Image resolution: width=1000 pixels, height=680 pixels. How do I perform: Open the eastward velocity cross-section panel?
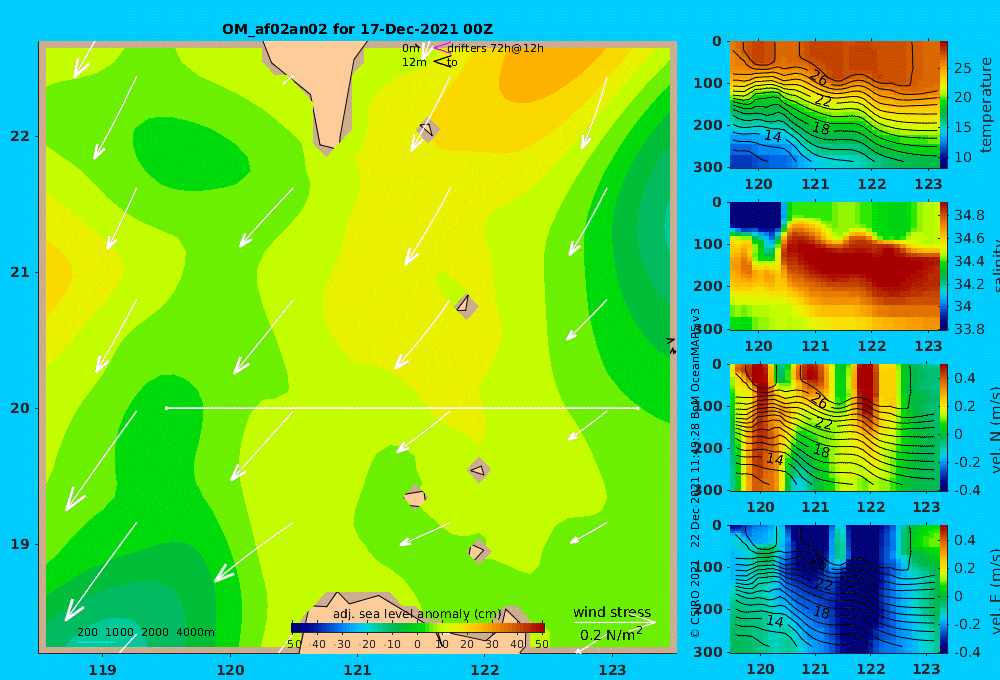(x=834, y=589)
